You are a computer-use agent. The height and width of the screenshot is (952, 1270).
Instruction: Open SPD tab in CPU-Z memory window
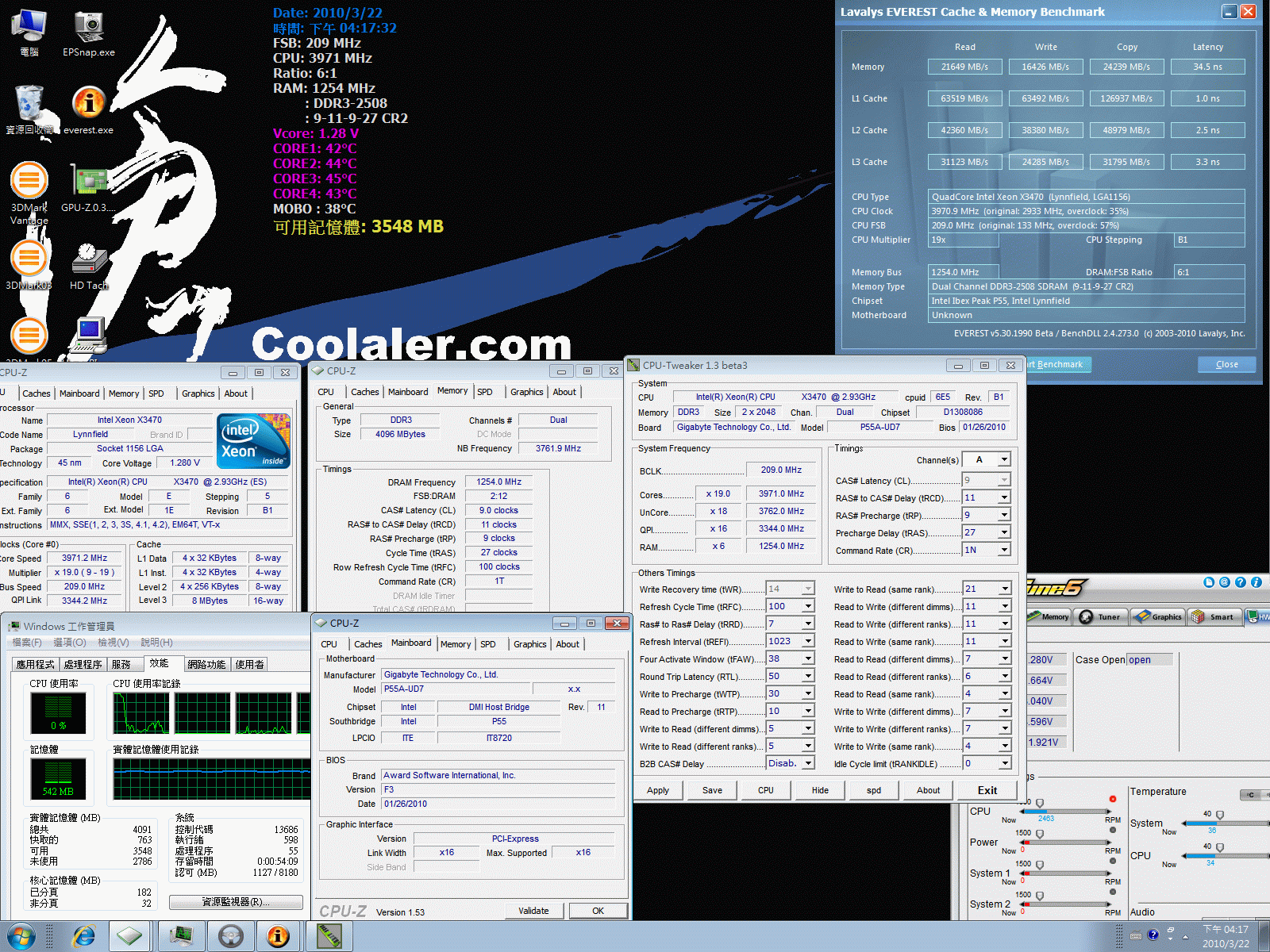485,392
